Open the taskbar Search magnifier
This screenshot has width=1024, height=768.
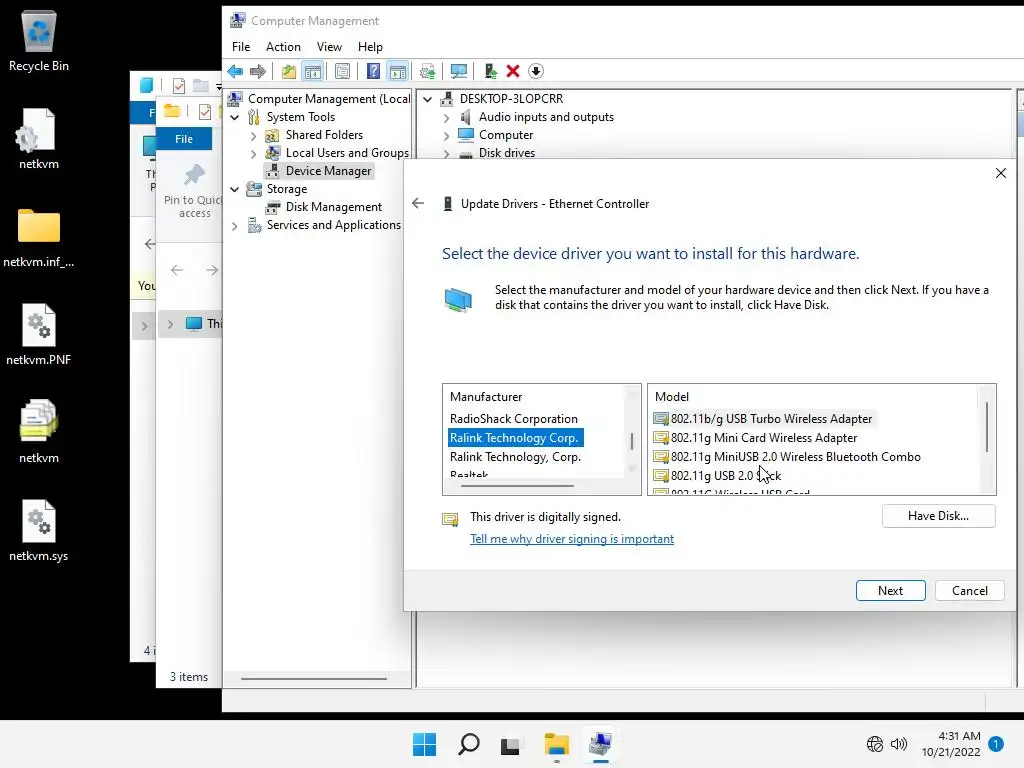click(468, 744)
